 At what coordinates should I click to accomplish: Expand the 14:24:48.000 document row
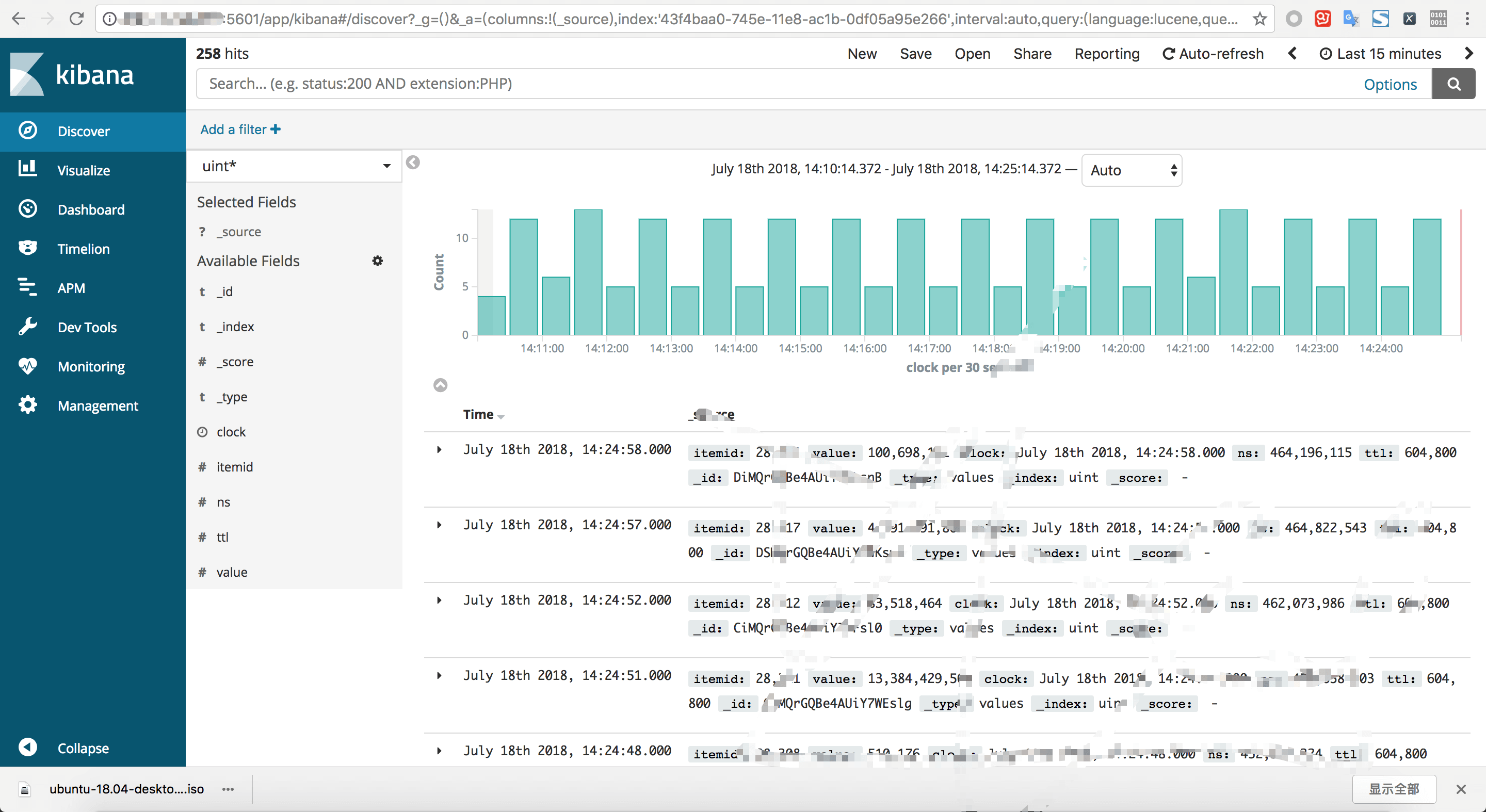click(439, 751)
